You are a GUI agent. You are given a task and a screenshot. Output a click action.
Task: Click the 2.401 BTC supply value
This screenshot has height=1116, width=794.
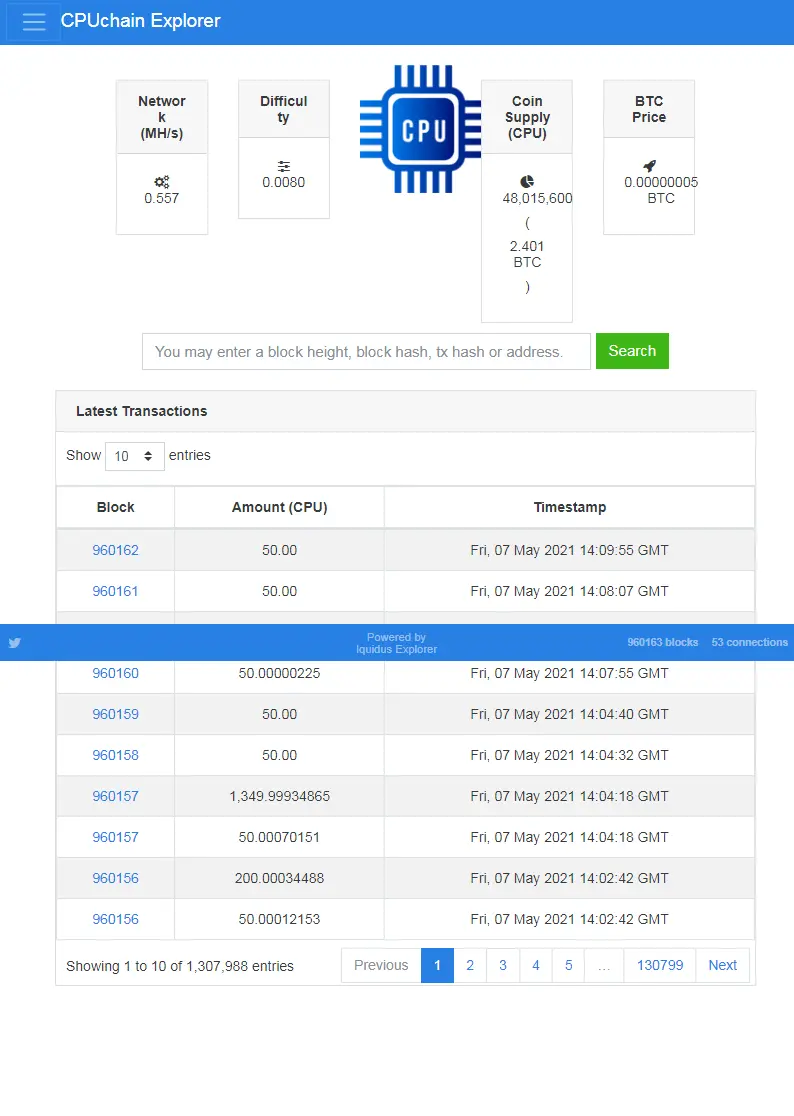tap(527, 254)
